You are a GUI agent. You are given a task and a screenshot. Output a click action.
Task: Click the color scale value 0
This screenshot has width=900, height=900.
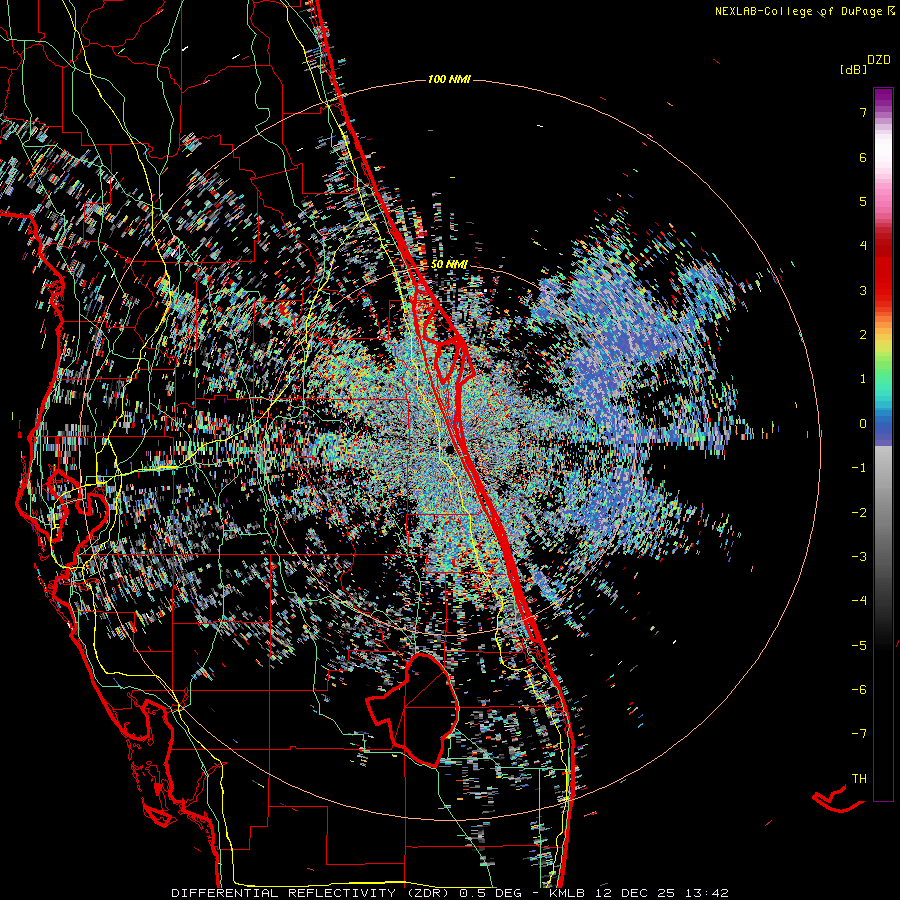(x=863, y=424)
